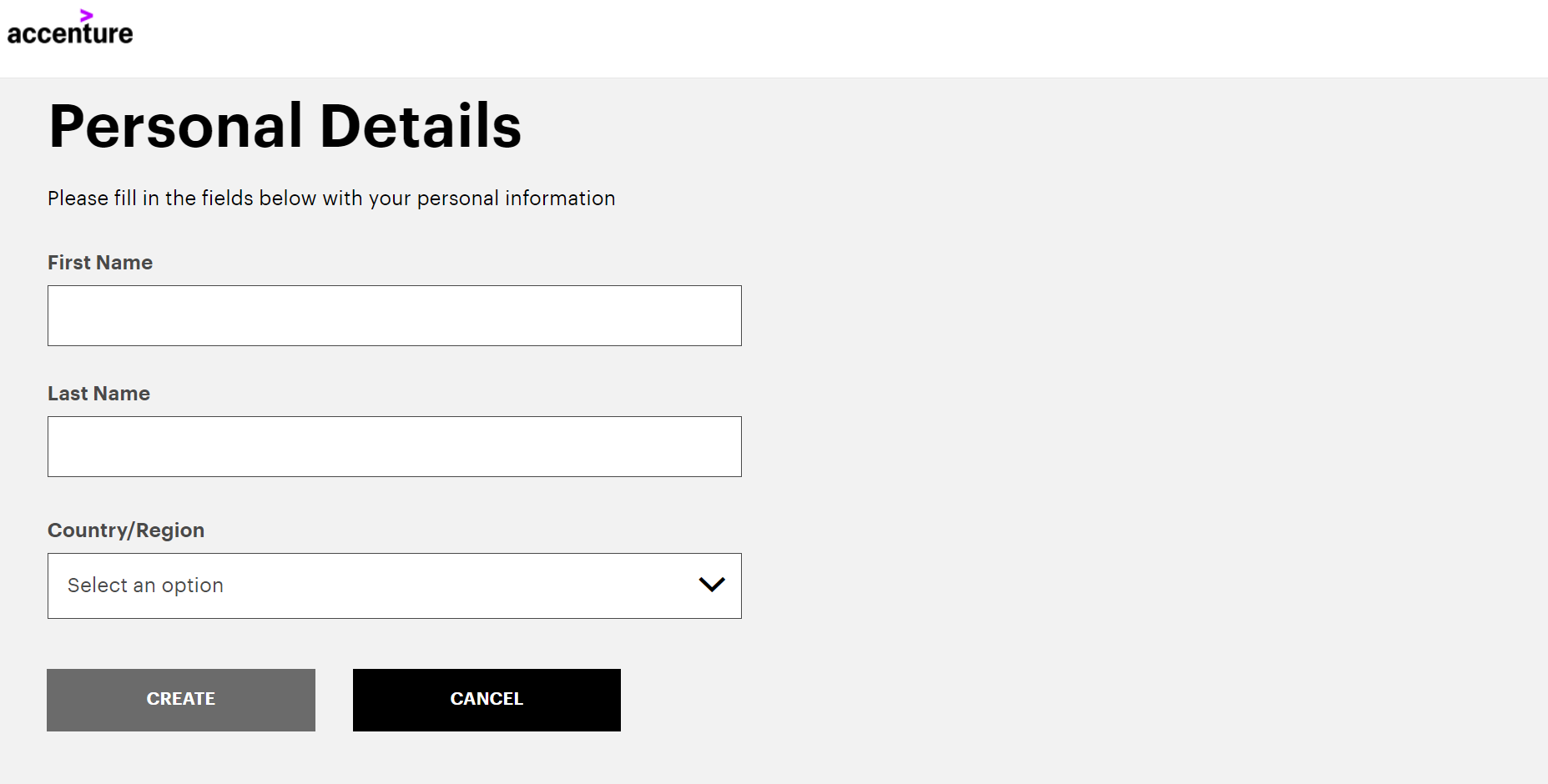
Task: Click the First Name field label
Action: pyautogui.click(x=100, y=263)
